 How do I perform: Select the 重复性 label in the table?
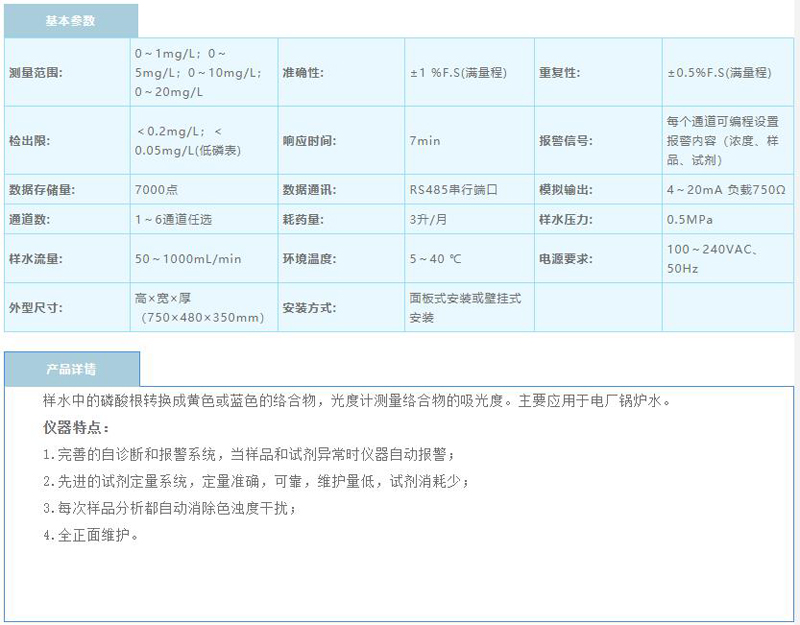(x=560, y=73)
